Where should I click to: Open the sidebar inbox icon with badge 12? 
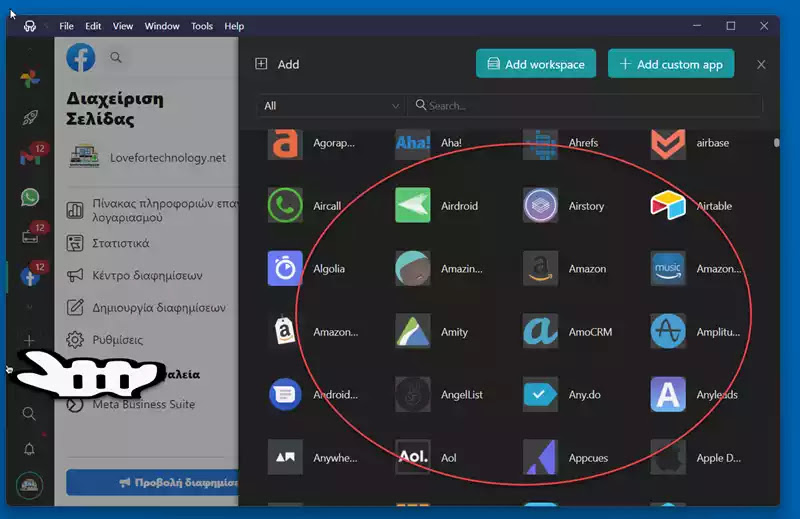[30, 236]
